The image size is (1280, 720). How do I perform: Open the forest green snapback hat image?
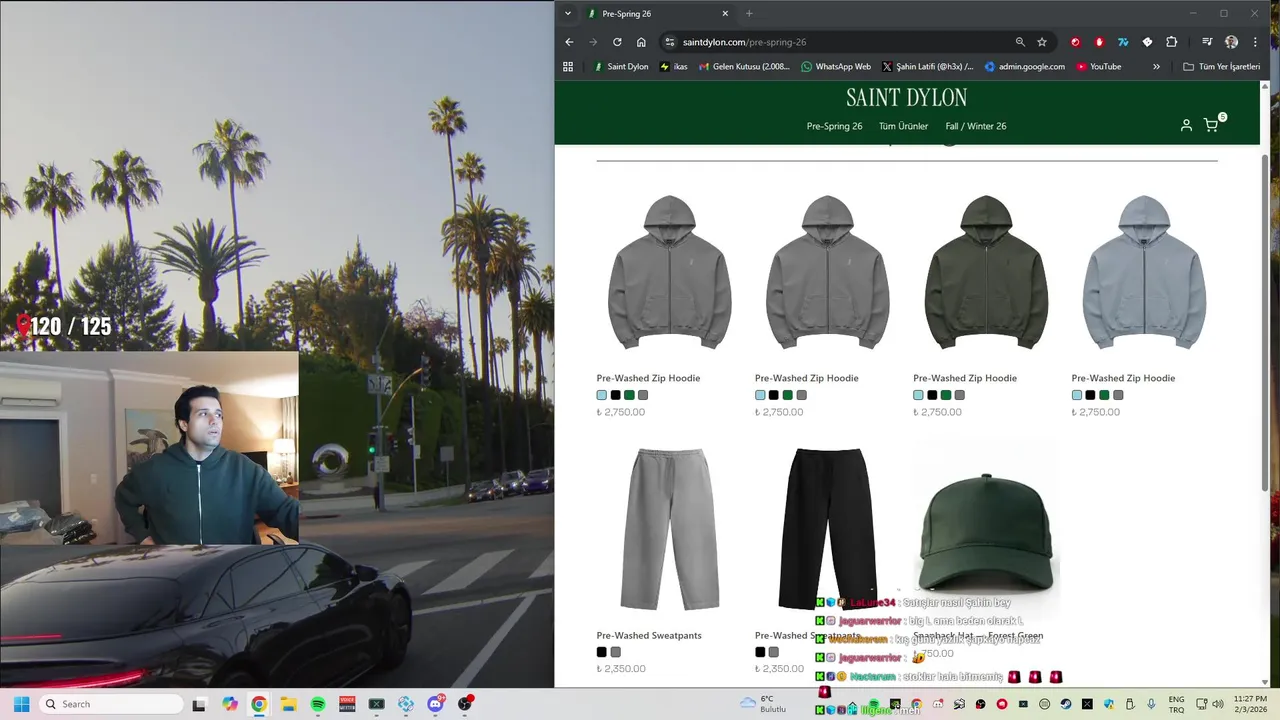tap(986, 532)
